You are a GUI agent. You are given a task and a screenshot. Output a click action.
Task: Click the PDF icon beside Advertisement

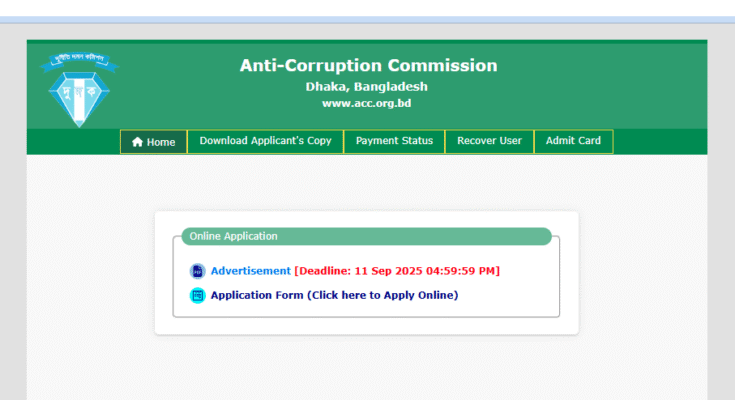(x=197, y=271)
